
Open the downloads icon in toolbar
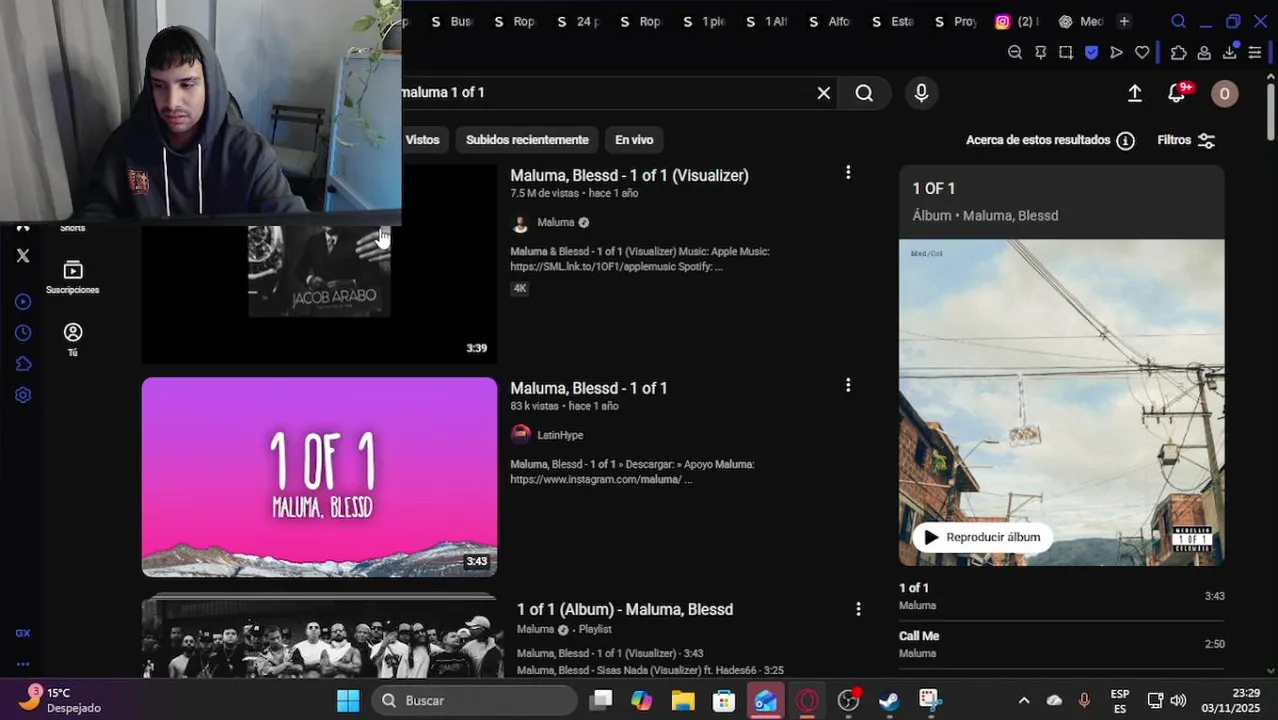[x=1230, y=52]
